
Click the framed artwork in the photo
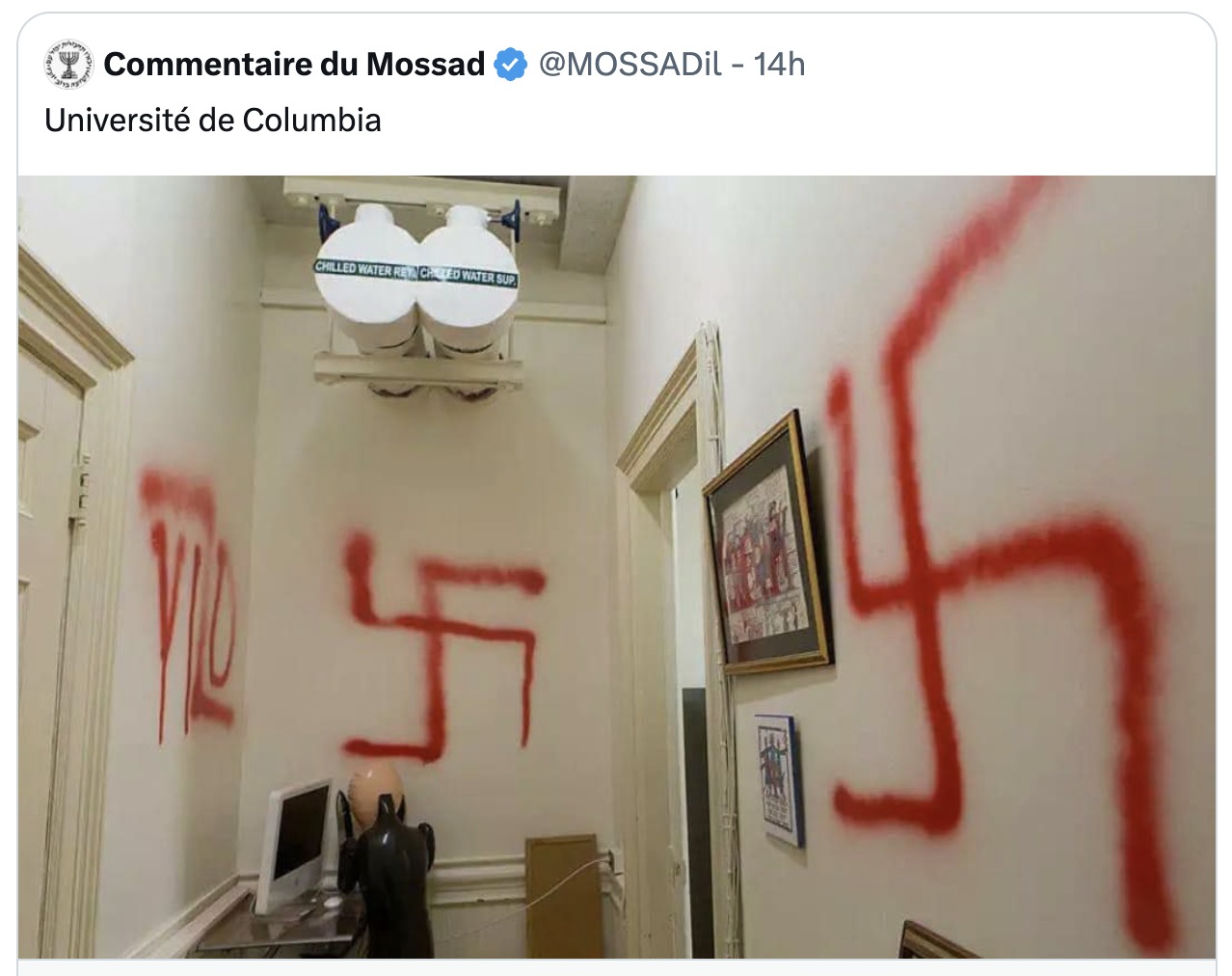[768, 543]
